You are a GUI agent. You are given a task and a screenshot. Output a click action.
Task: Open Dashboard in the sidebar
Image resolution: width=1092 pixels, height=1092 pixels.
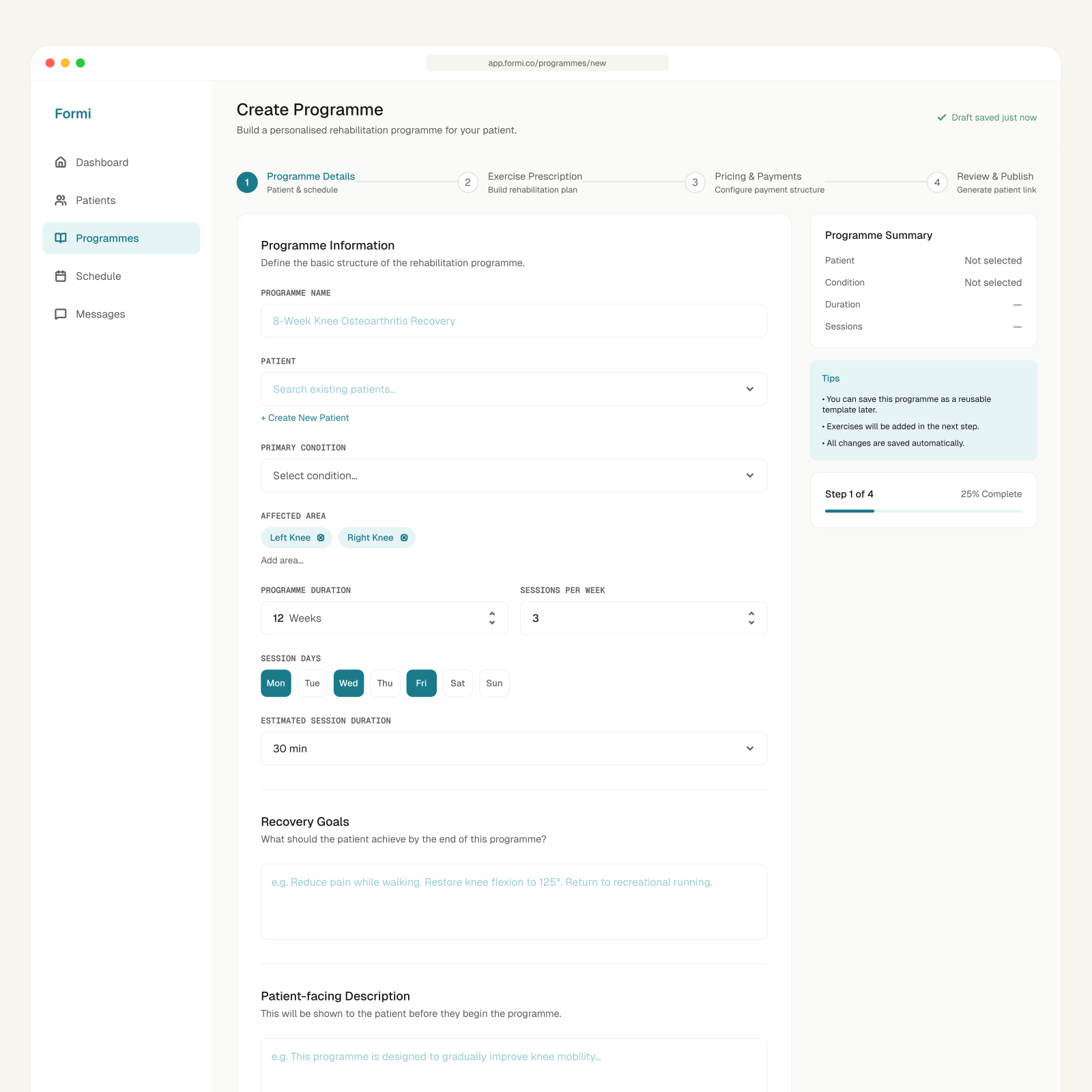click(x=121, y=162)
